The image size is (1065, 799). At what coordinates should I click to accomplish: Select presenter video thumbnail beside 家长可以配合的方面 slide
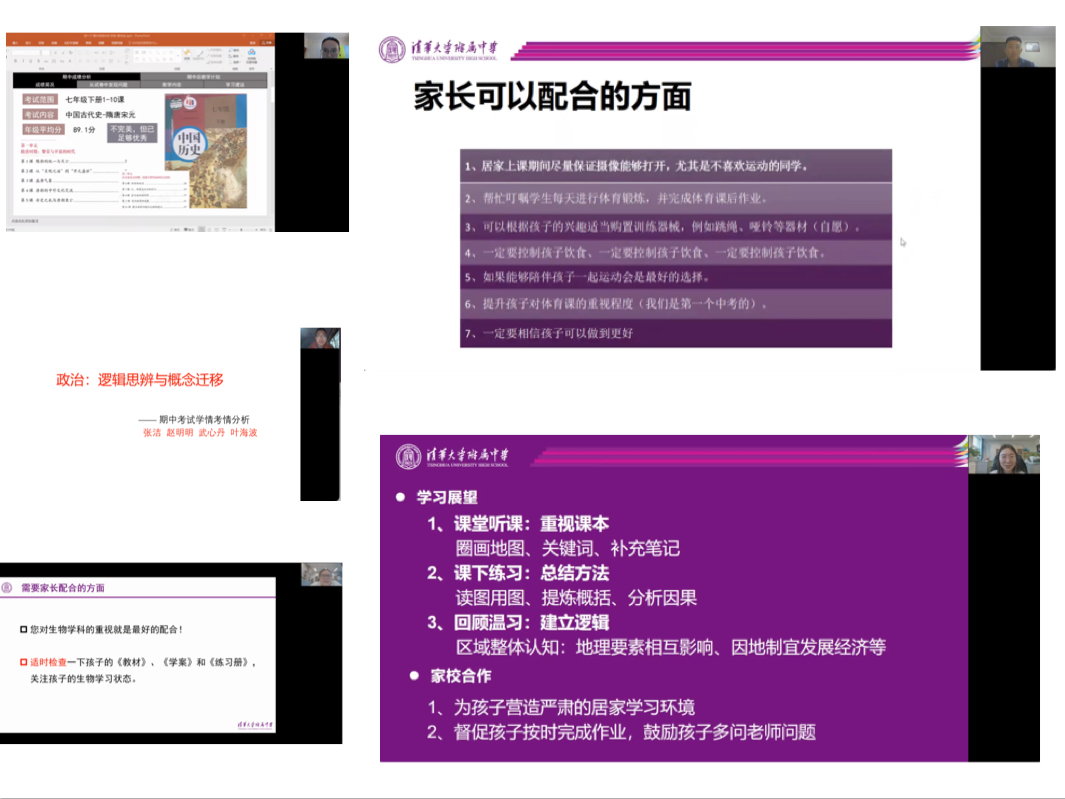tap(1016, 50)
